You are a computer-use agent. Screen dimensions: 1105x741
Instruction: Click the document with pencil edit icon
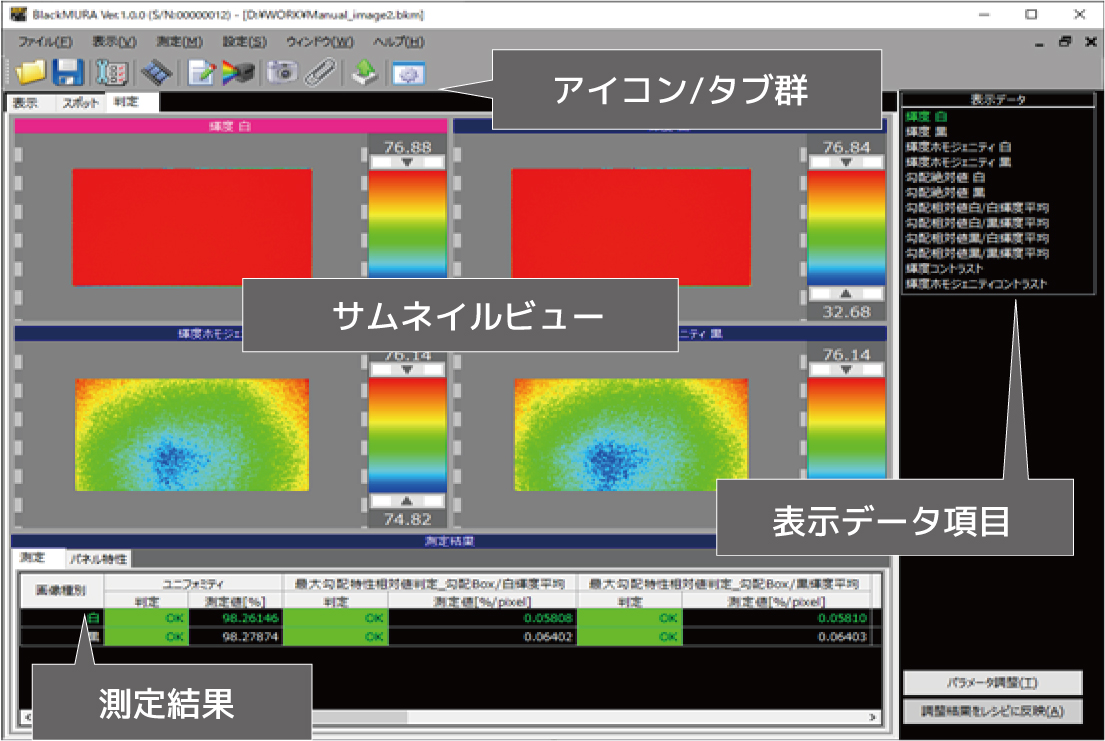tap(201, 73)
